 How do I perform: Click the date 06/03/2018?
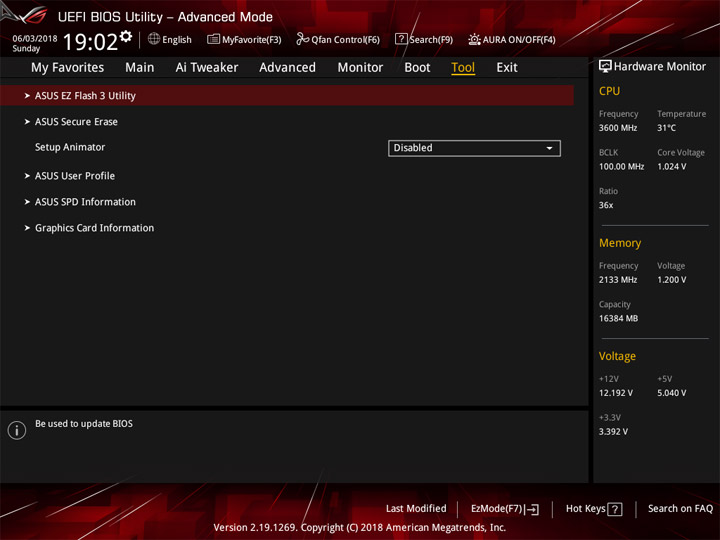[34, 39]
